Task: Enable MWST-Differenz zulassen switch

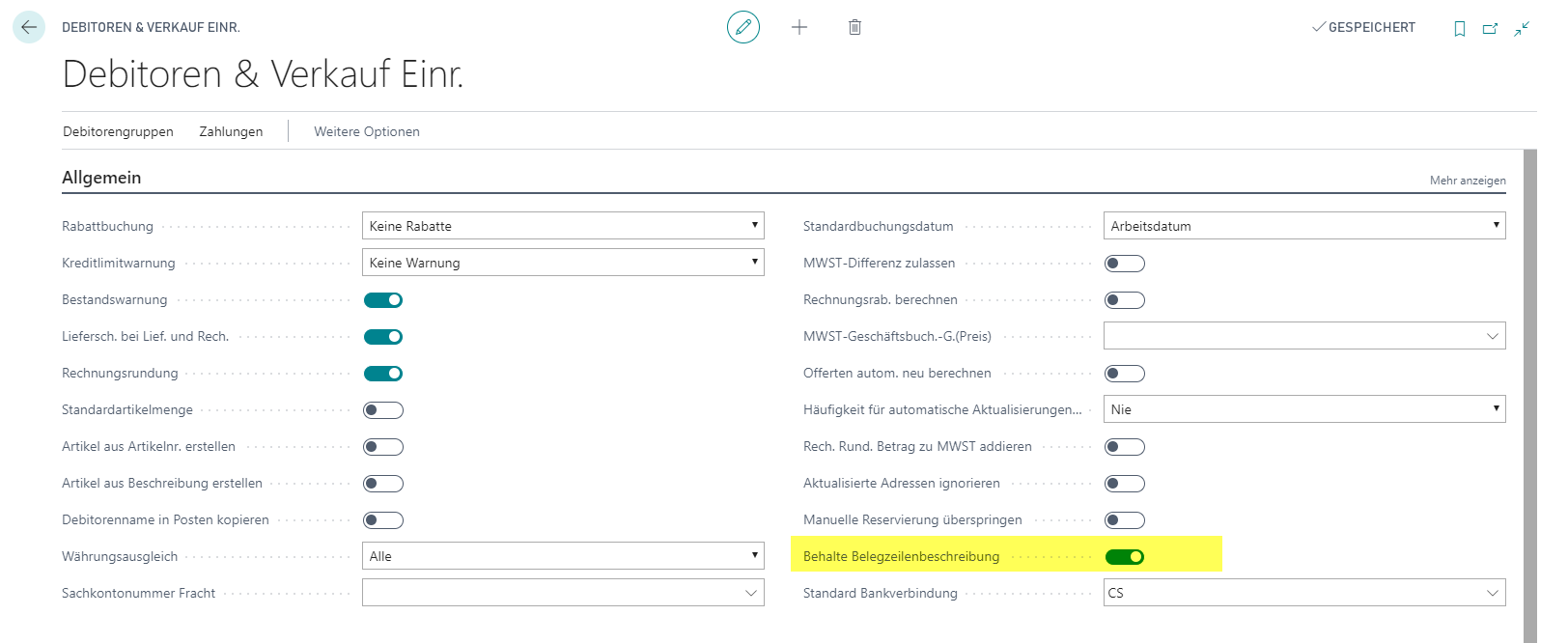Action: tap(1125, 264)
